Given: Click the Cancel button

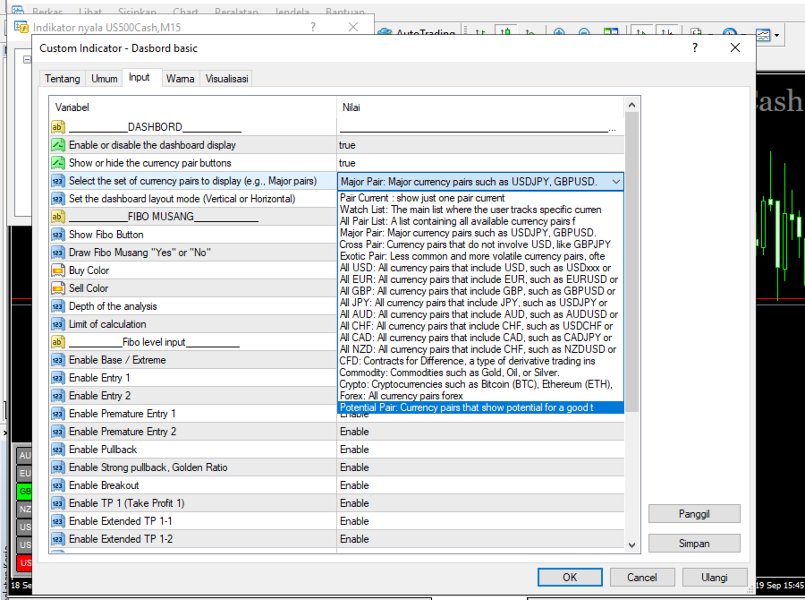Looking at the screenshot, I should tap(642, 577).
